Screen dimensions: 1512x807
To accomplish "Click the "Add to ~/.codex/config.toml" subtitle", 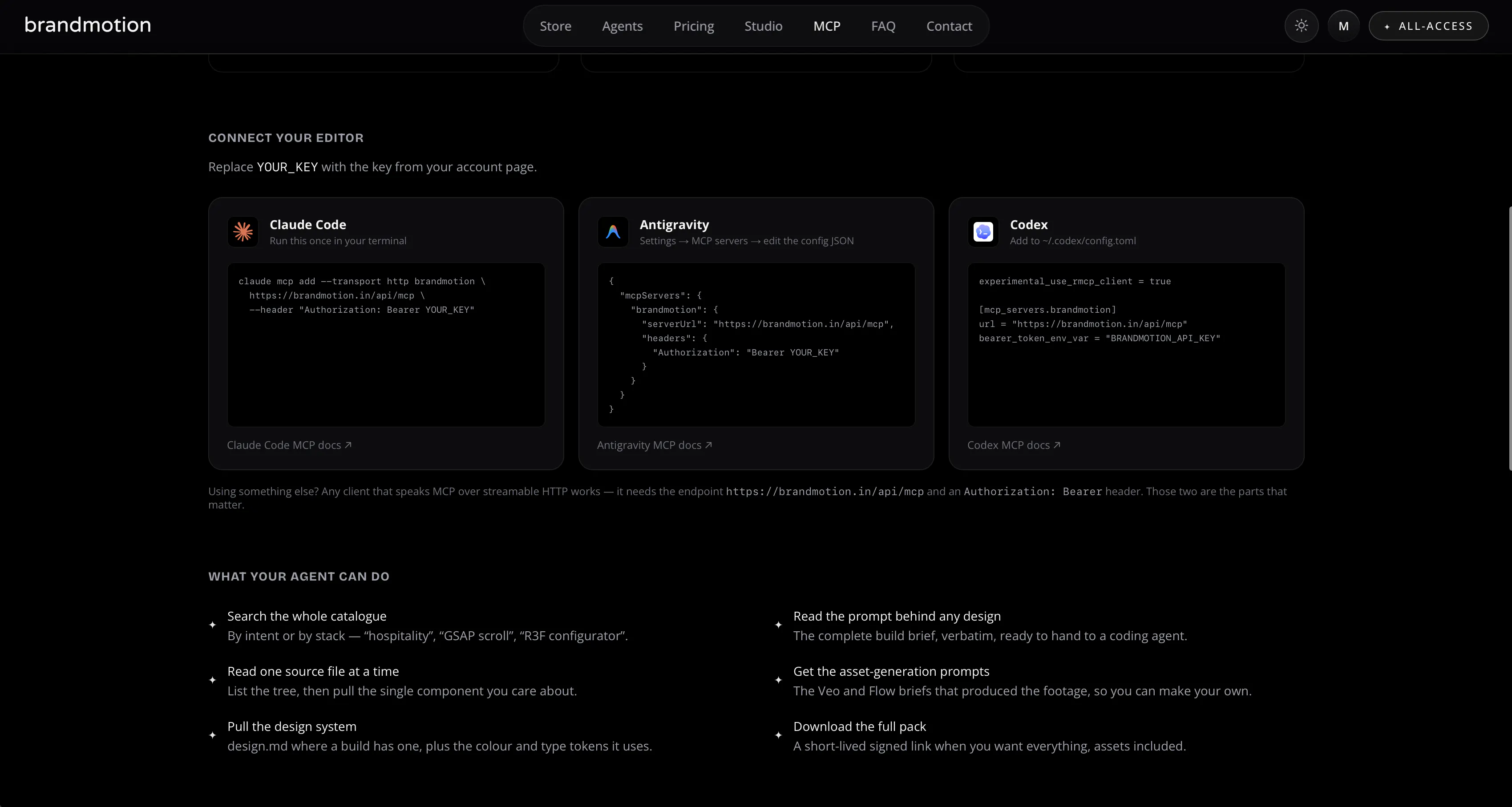I will click(x=1072, y=241).
